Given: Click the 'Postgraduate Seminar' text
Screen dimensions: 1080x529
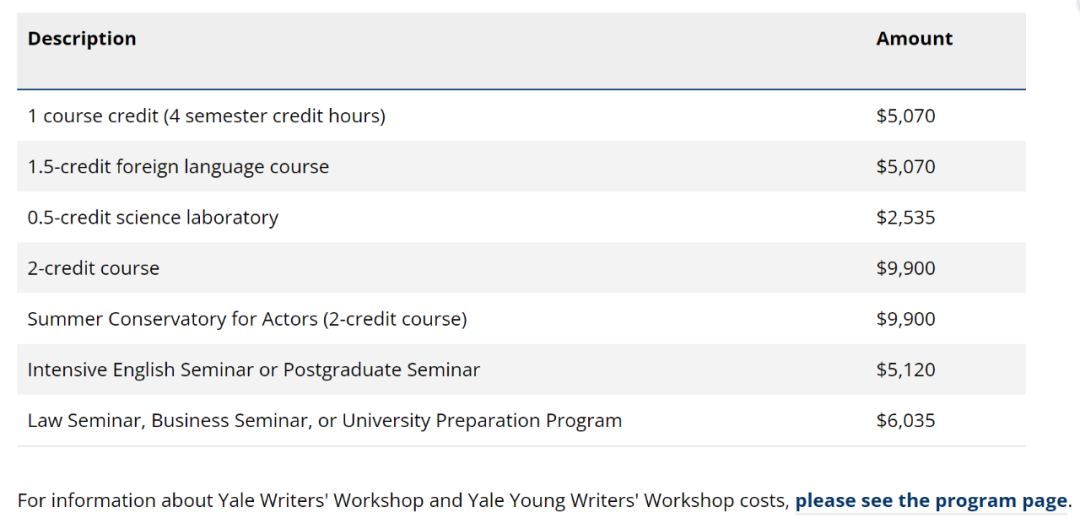Looking at the screenshot, I should (x=382, y=370).
